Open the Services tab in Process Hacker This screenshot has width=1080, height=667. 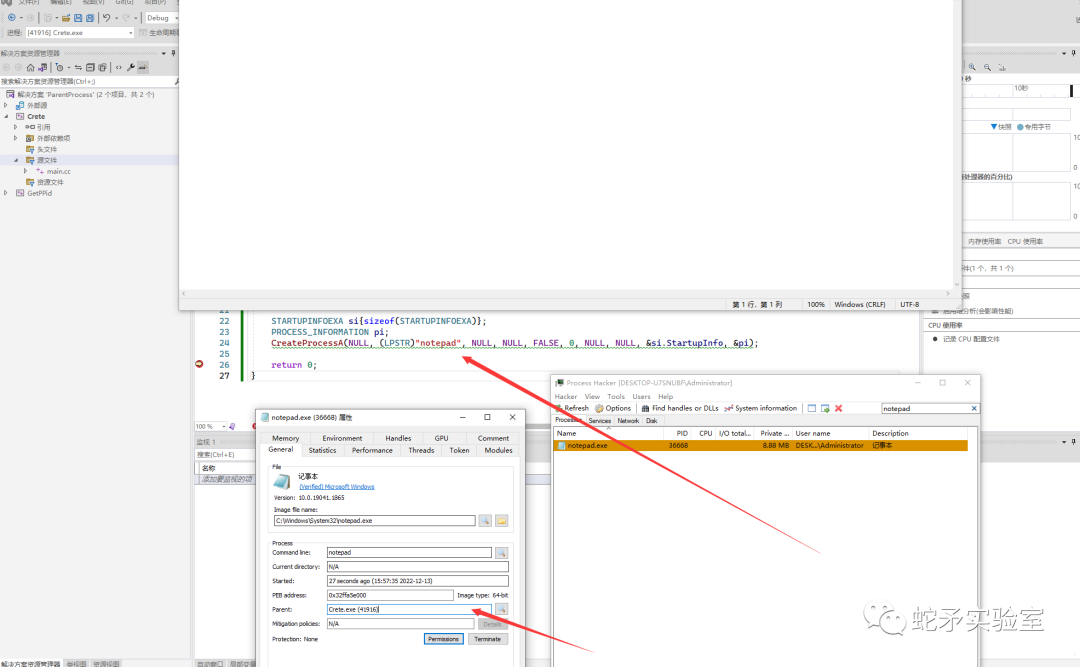[599, 420]
